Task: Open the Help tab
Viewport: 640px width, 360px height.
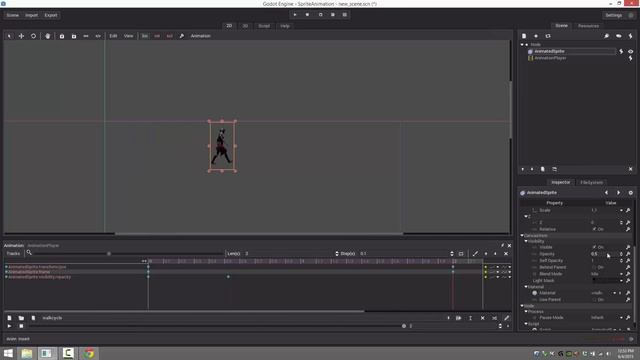Action: click(x=285, y=26)
